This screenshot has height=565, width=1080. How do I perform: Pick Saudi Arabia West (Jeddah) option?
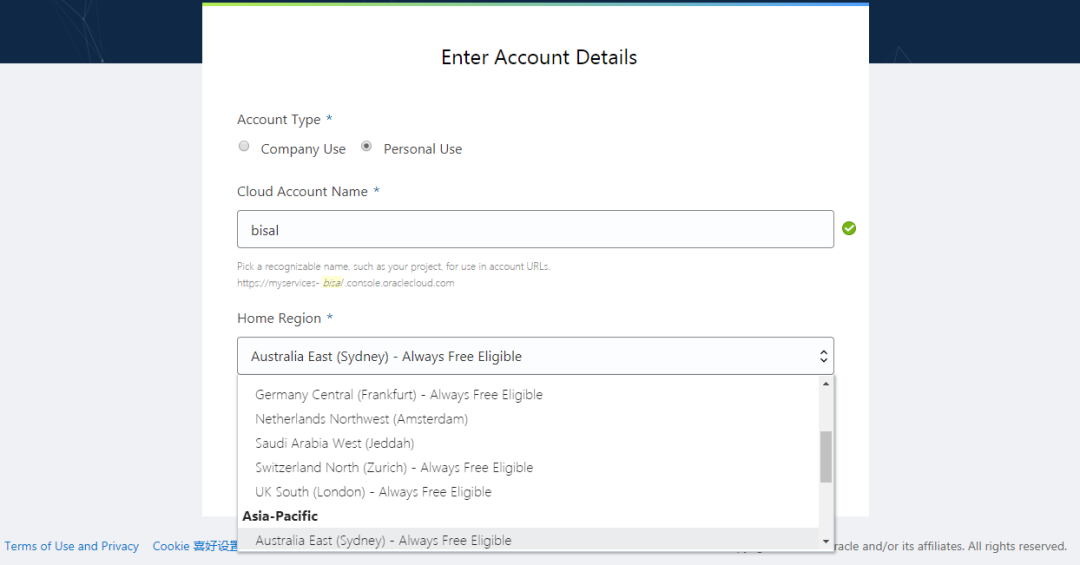334,443
